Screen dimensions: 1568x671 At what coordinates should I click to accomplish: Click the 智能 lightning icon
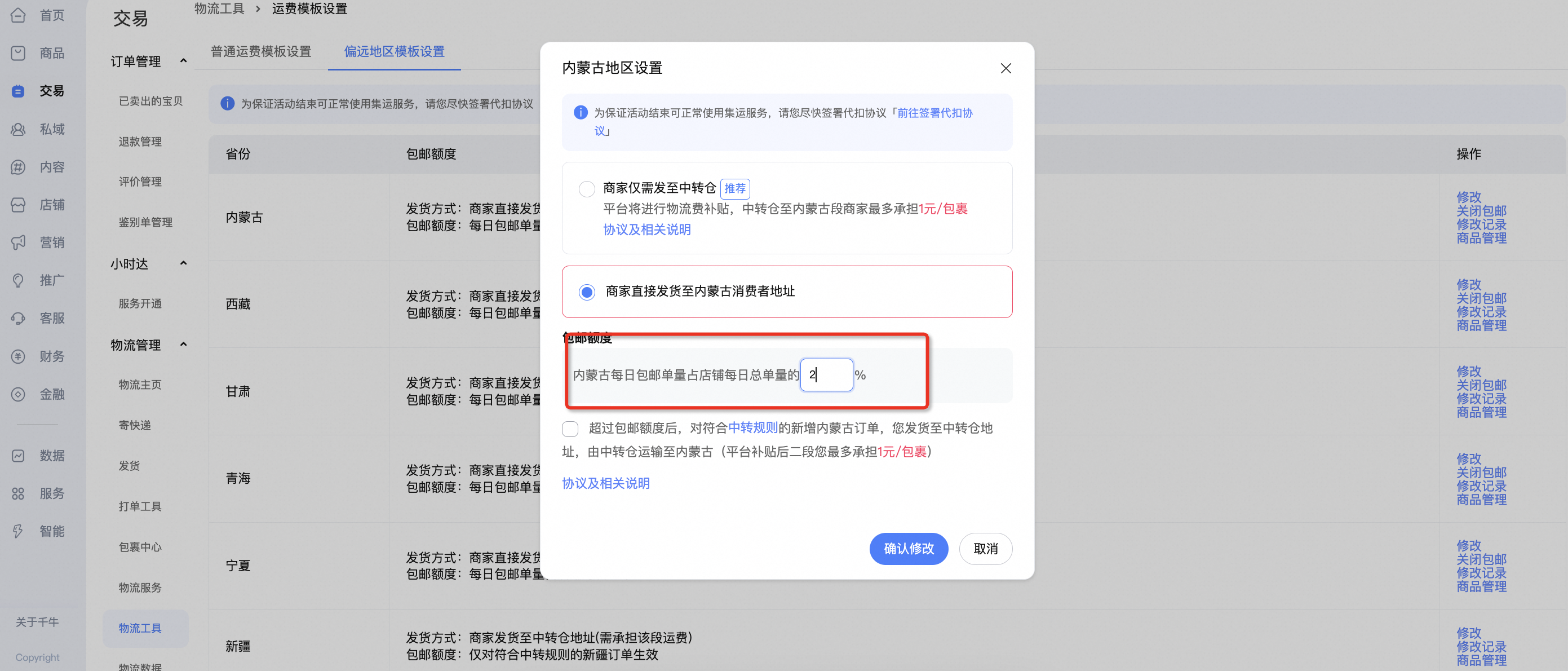click(18, 531)
